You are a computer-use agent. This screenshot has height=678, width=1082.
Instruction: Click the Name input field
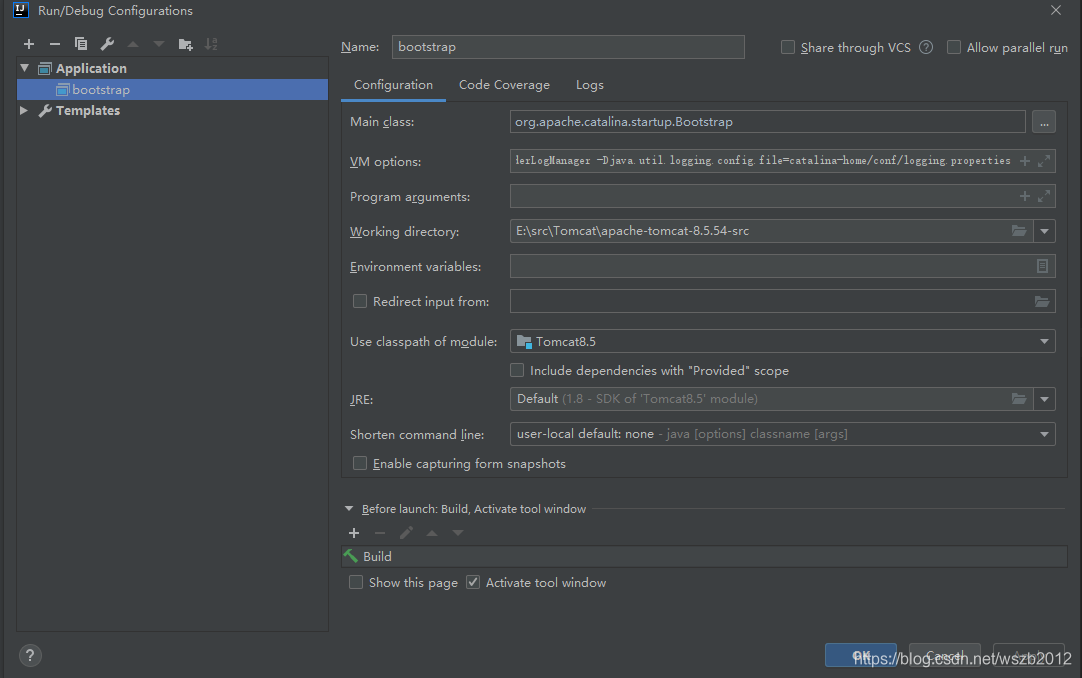click(568, 47)
